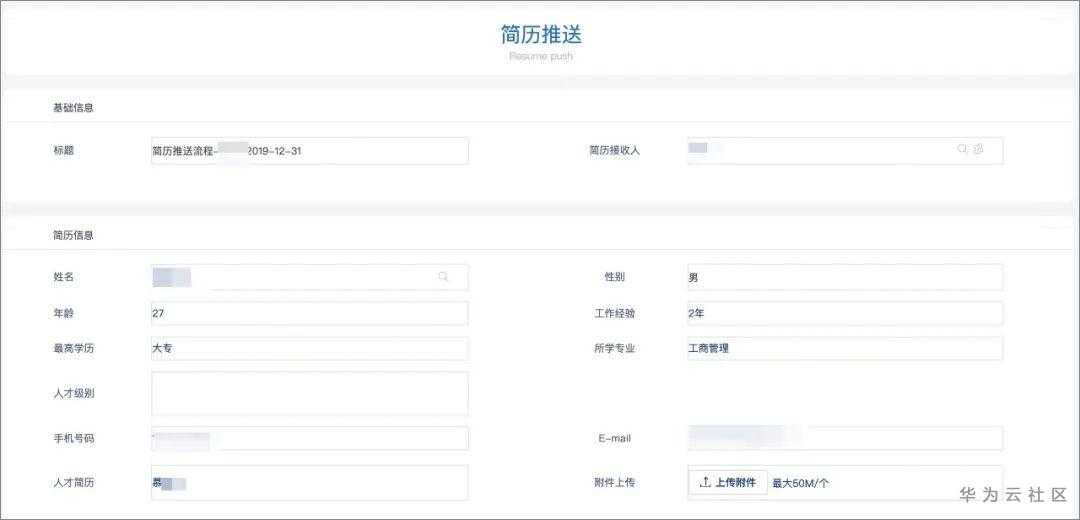The width and height of the screenshot is (1080, 520).
Task: Click the 简历接收人 label
Action: tap(614, 150)
